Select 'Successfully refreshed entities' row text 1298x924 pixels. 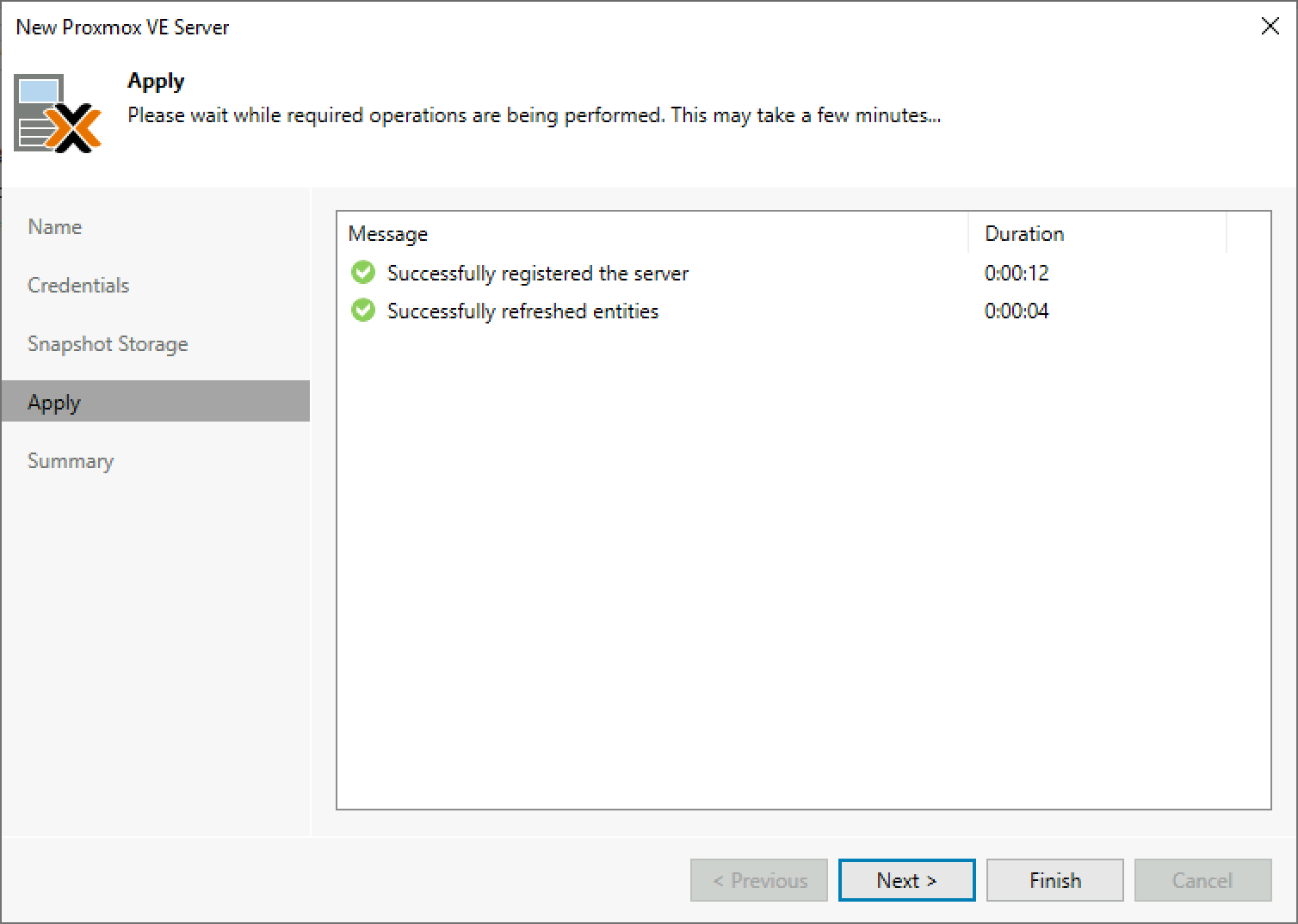pyautogui.click(x=522, y=311)
